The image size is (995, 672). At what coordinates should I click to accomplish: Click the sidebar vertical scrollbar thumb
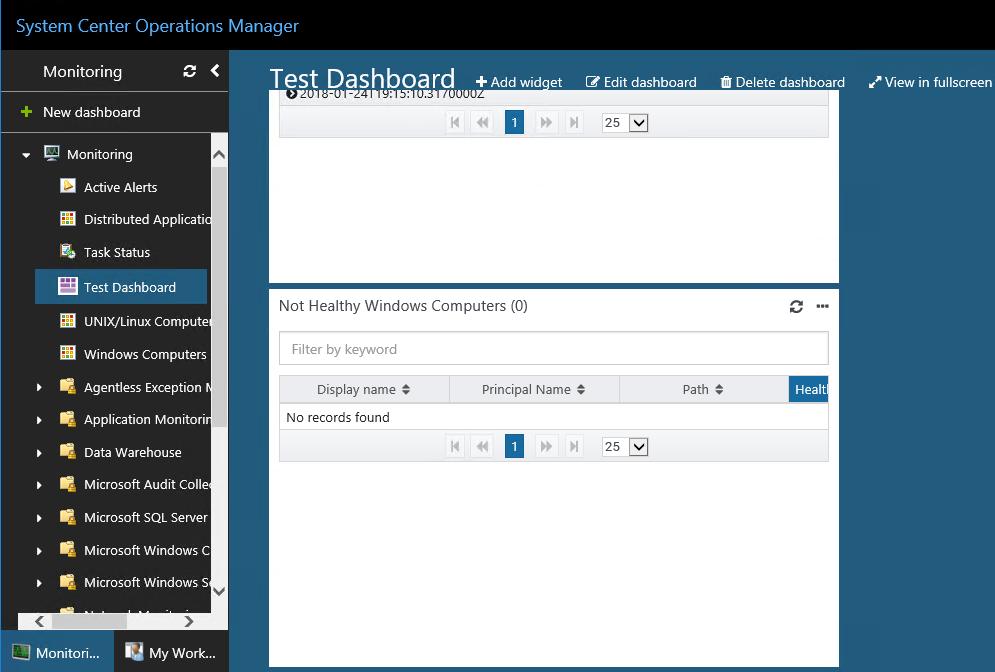pos(219,296)
